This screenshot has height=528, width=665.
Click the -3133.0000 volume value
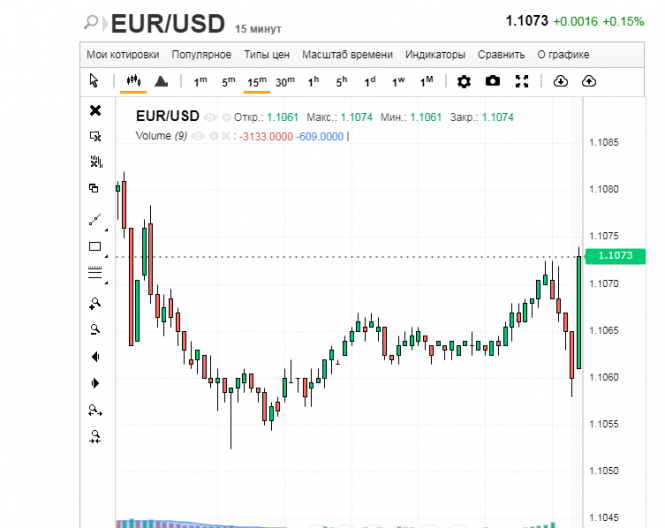(x=266, y=137)
